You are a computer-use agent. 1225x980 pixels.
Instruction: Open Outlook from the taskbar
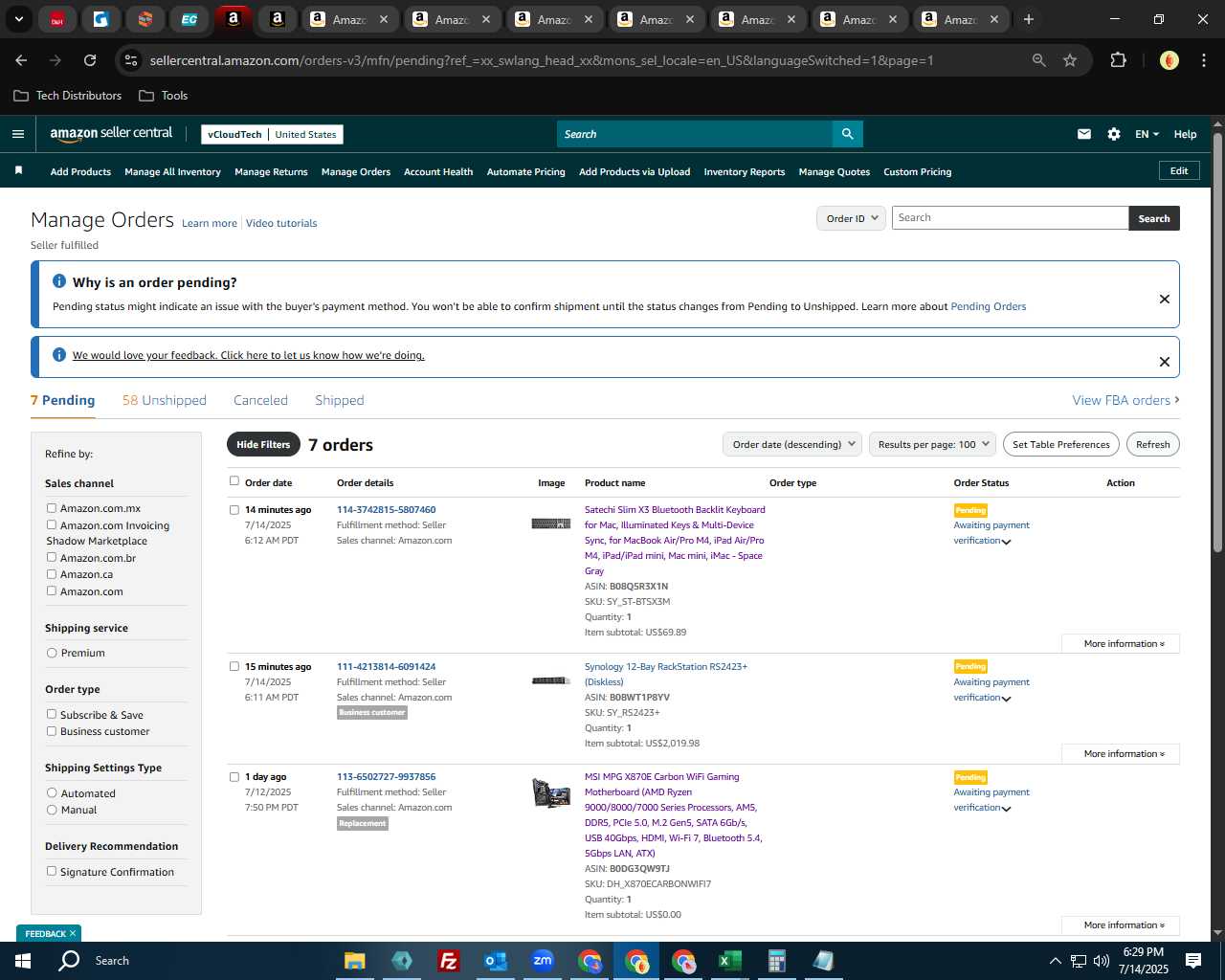[495, 961]
